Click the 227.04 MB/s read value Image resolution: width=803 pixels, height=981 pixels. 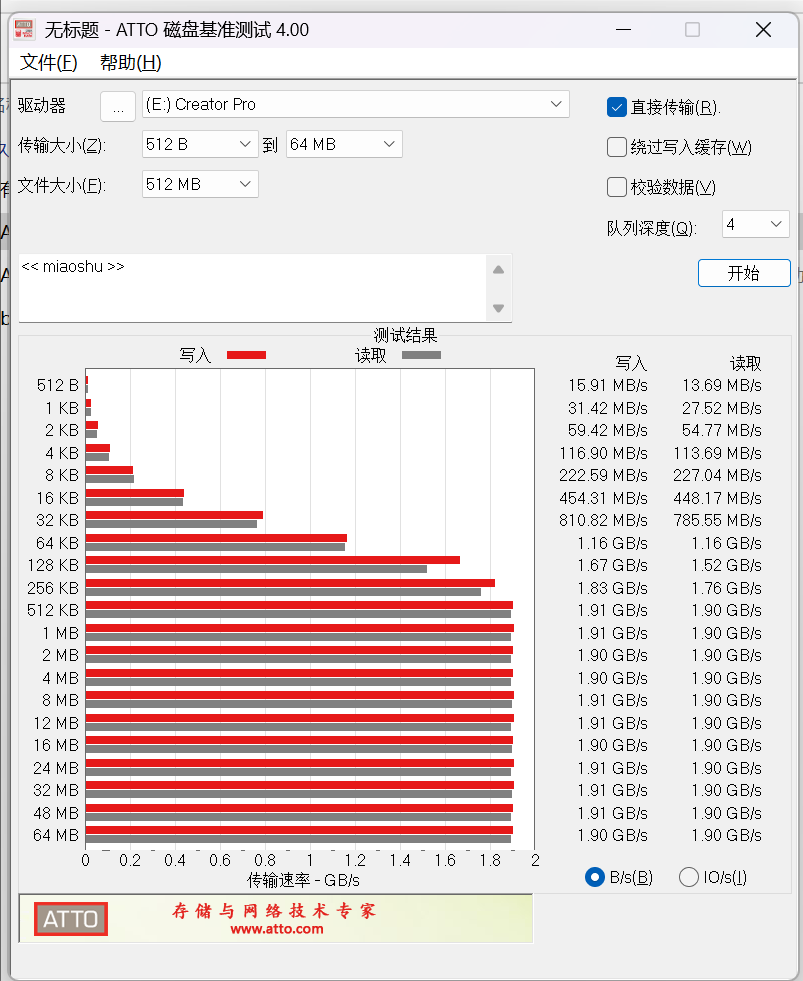[x=717, y=475]
